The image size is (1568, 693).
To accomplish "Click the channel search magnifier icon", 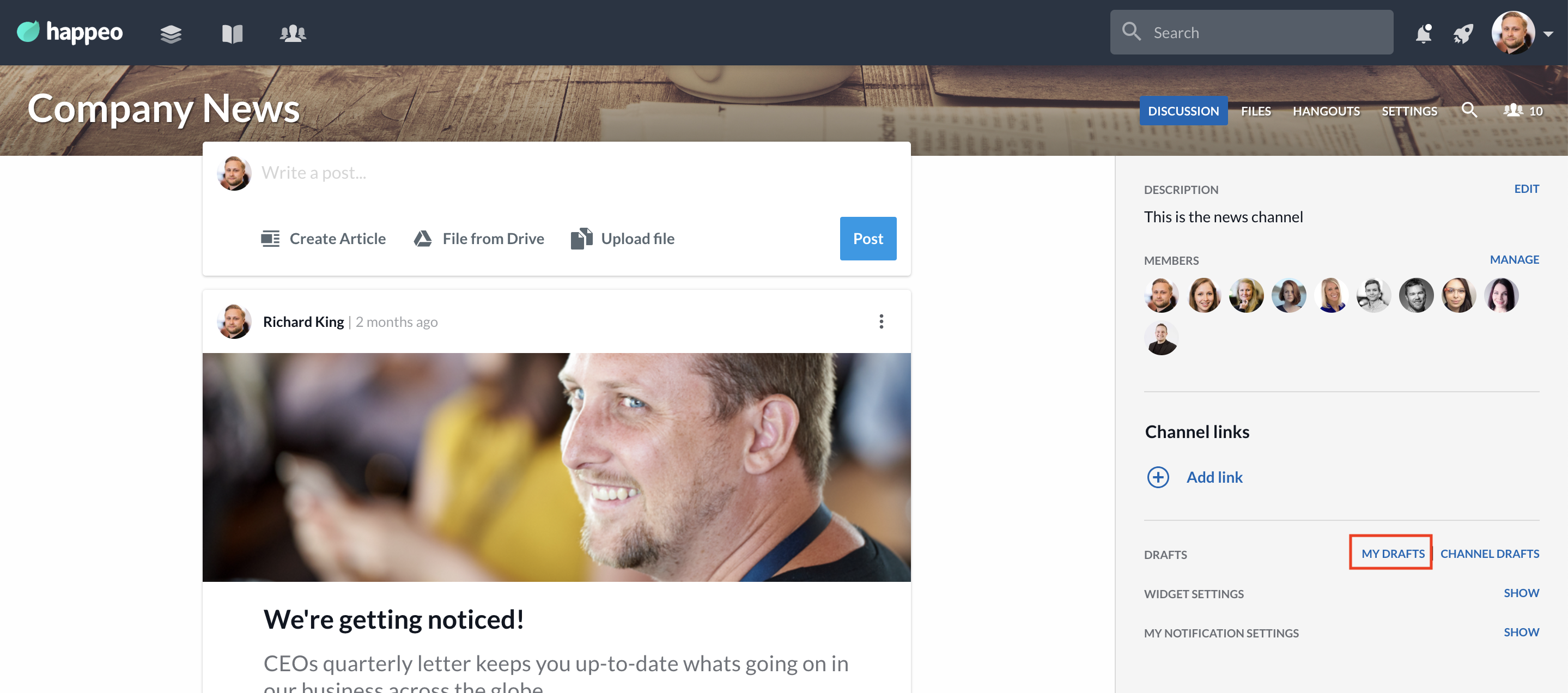I will [x=1469, y=110].
